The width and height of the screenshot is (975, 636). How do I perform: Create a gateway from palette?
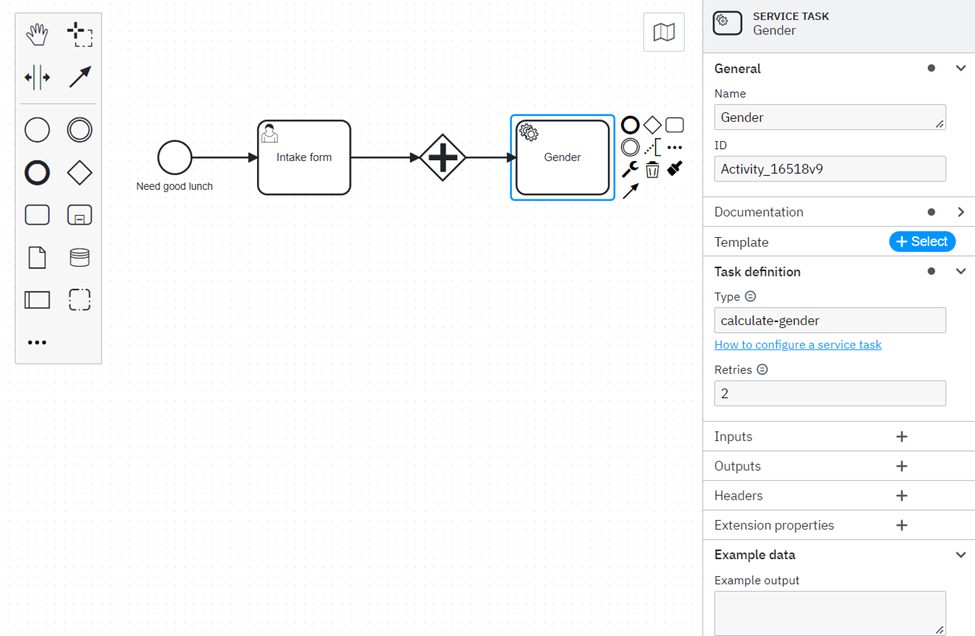[x=80, y=172]
